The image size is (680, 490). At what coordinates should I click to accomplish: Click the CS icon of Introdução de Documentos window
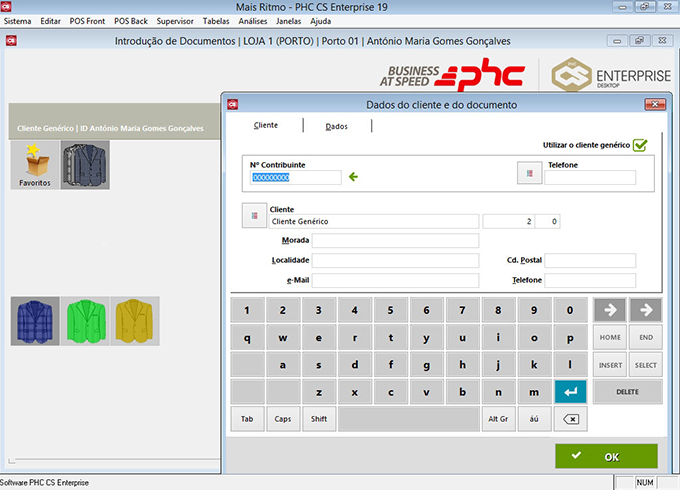tap(11, 41)
